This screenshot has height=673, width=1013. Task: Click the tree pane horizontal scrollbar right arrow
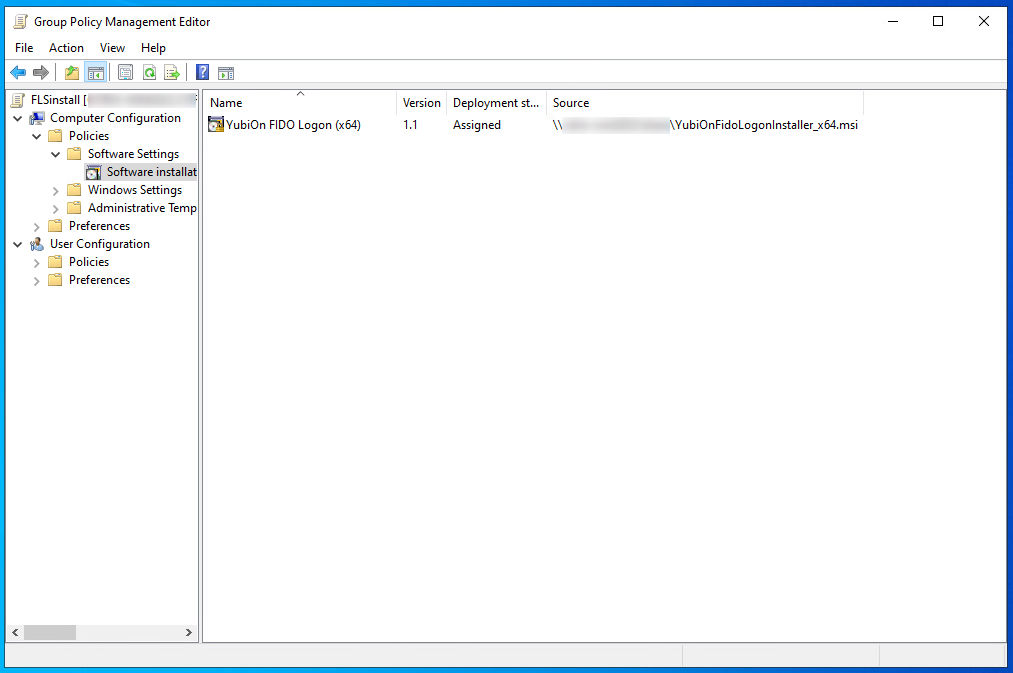pyautogui.click(x=189, y=633)
